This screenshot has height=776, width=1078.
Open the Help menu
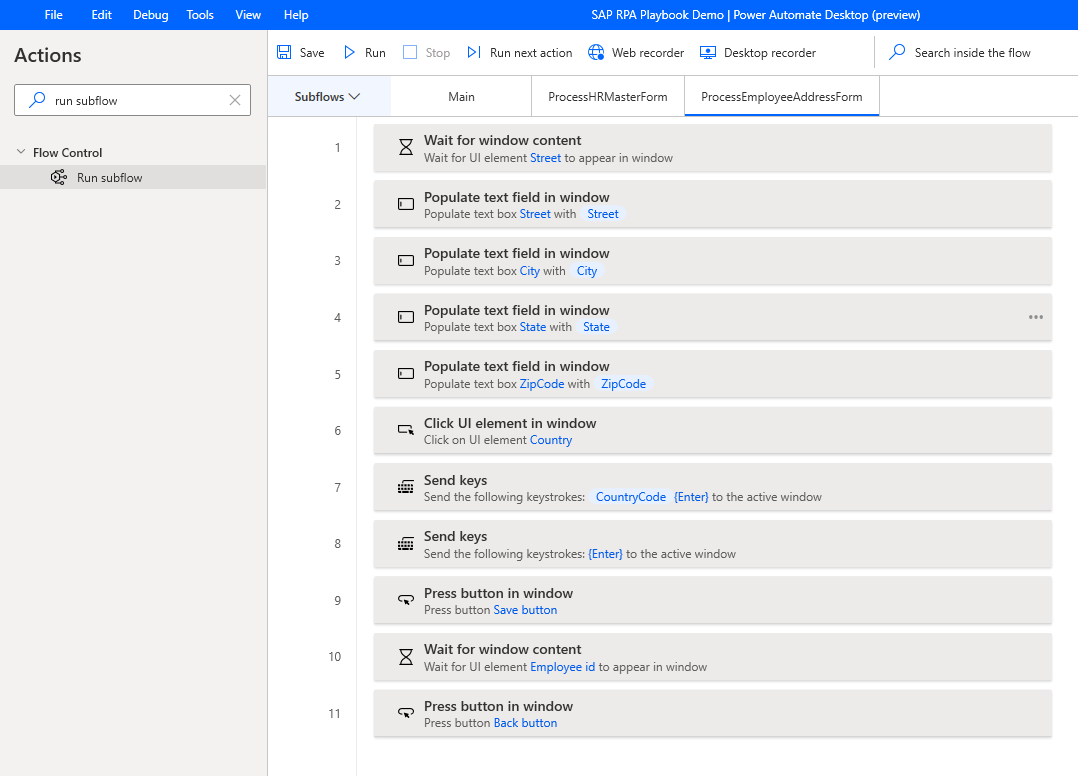296,15
